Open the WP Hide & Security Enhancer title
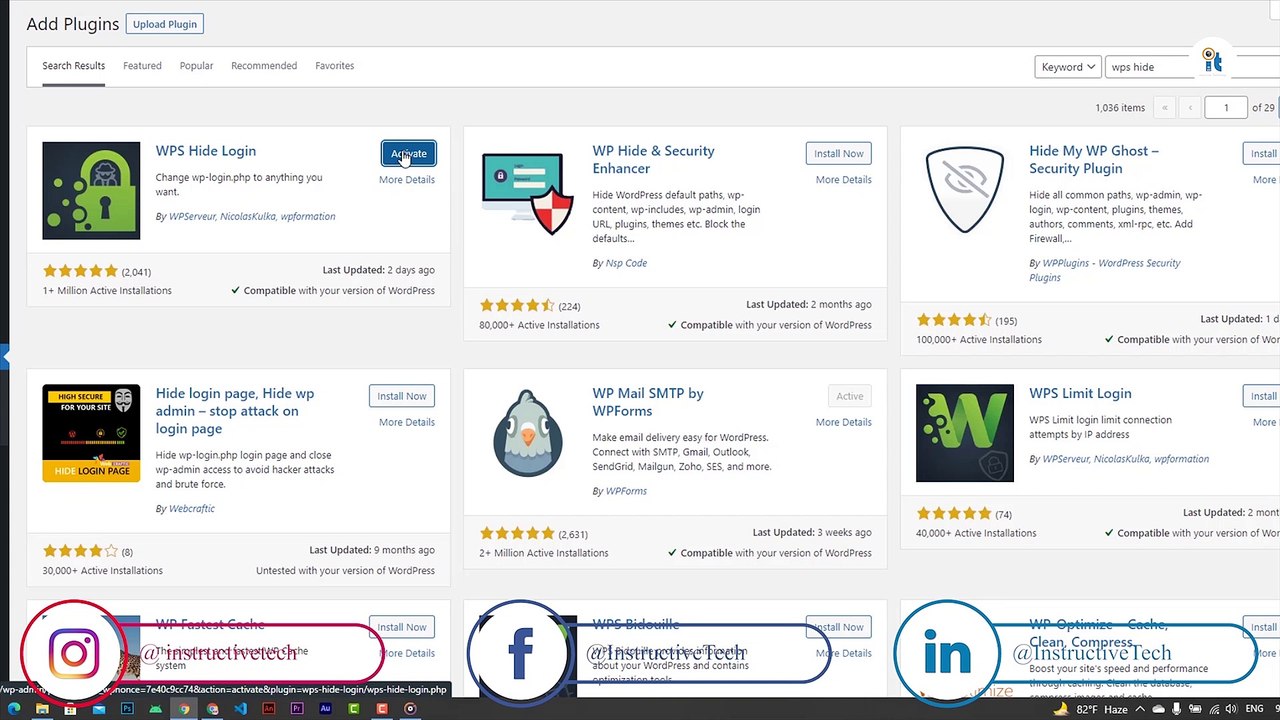Viewport: 1280px width, 720px height. click(x=653, y=160)
